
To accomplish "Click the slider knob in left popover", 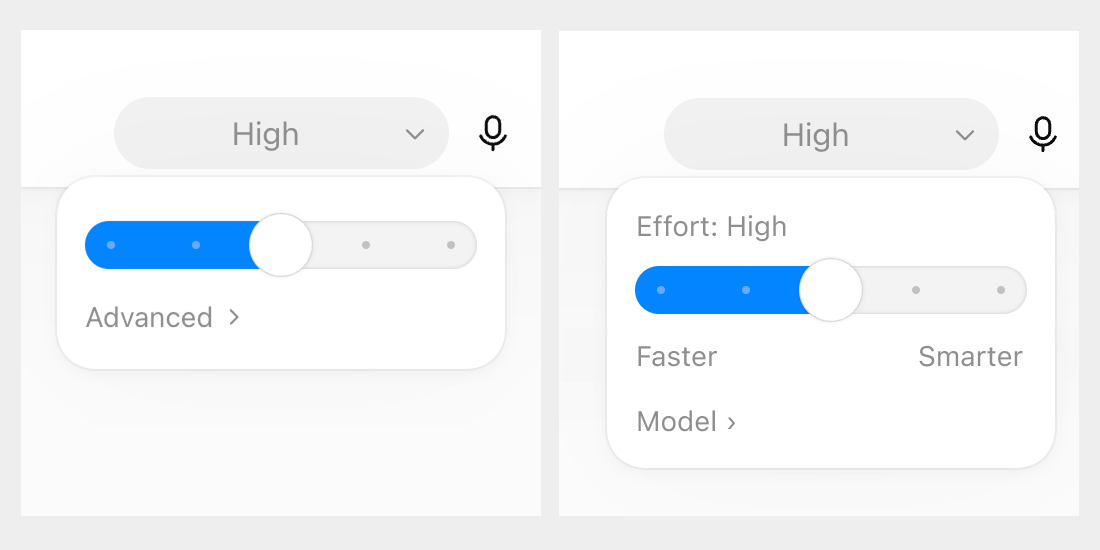I will point(281,245).
